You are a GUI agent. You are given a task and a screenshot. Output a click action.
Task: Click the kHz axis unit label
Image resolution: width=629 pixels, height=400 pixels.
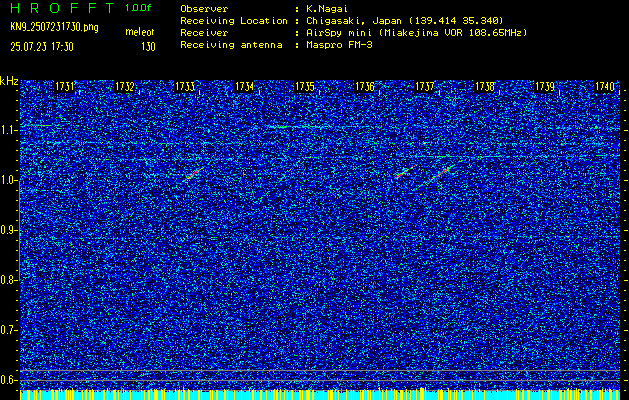pyautogui.click(x=9, y=81)
